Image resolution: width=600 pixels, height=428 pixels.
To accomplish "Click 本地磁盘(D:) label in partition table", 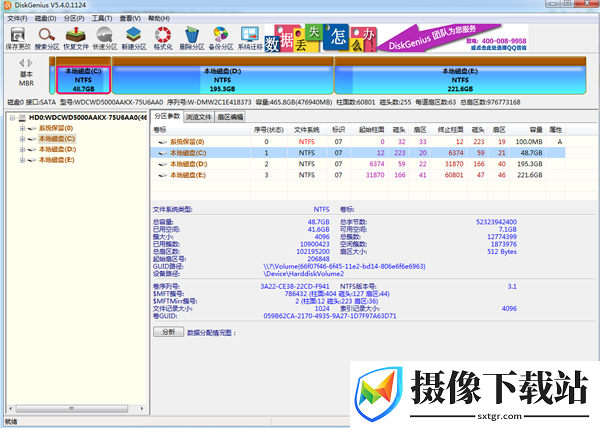I will (189, 164).
